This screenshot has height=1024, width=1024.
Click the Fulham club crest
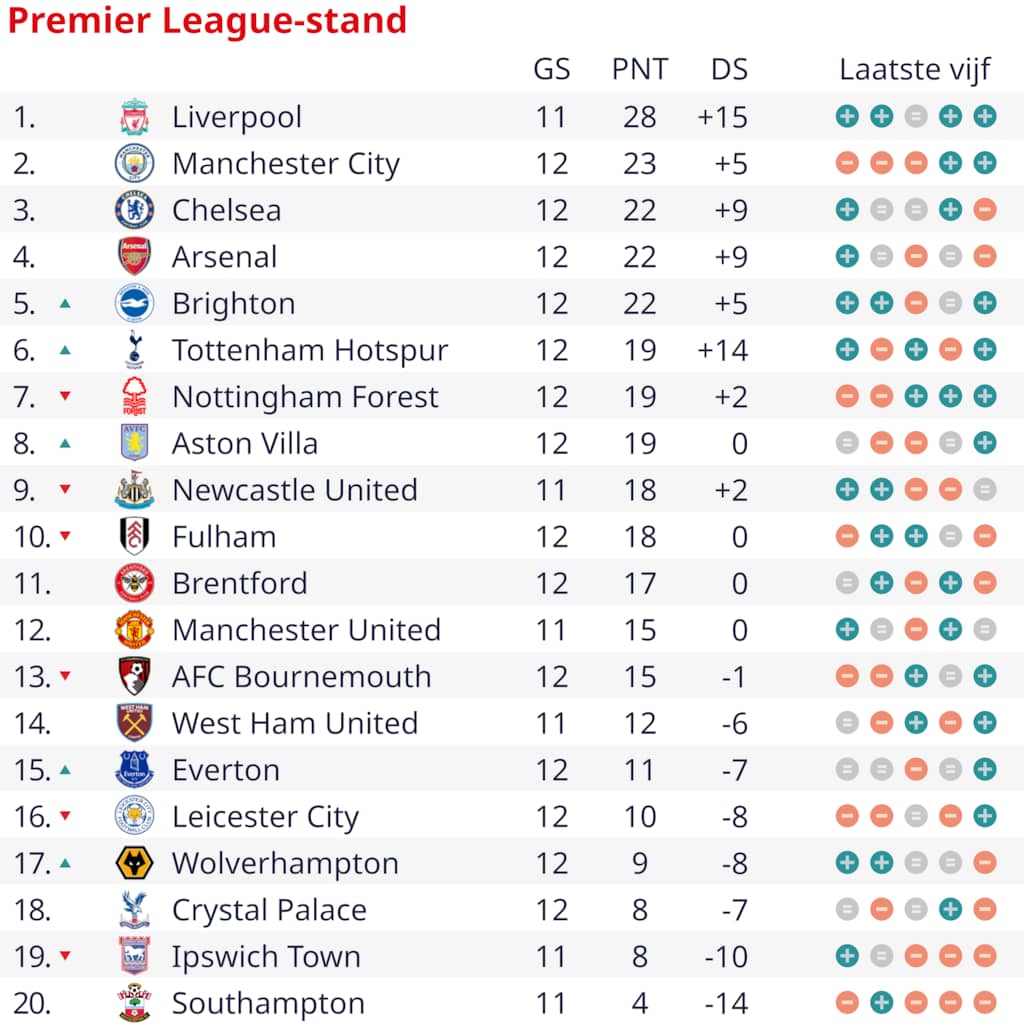(x=135, y=536)
